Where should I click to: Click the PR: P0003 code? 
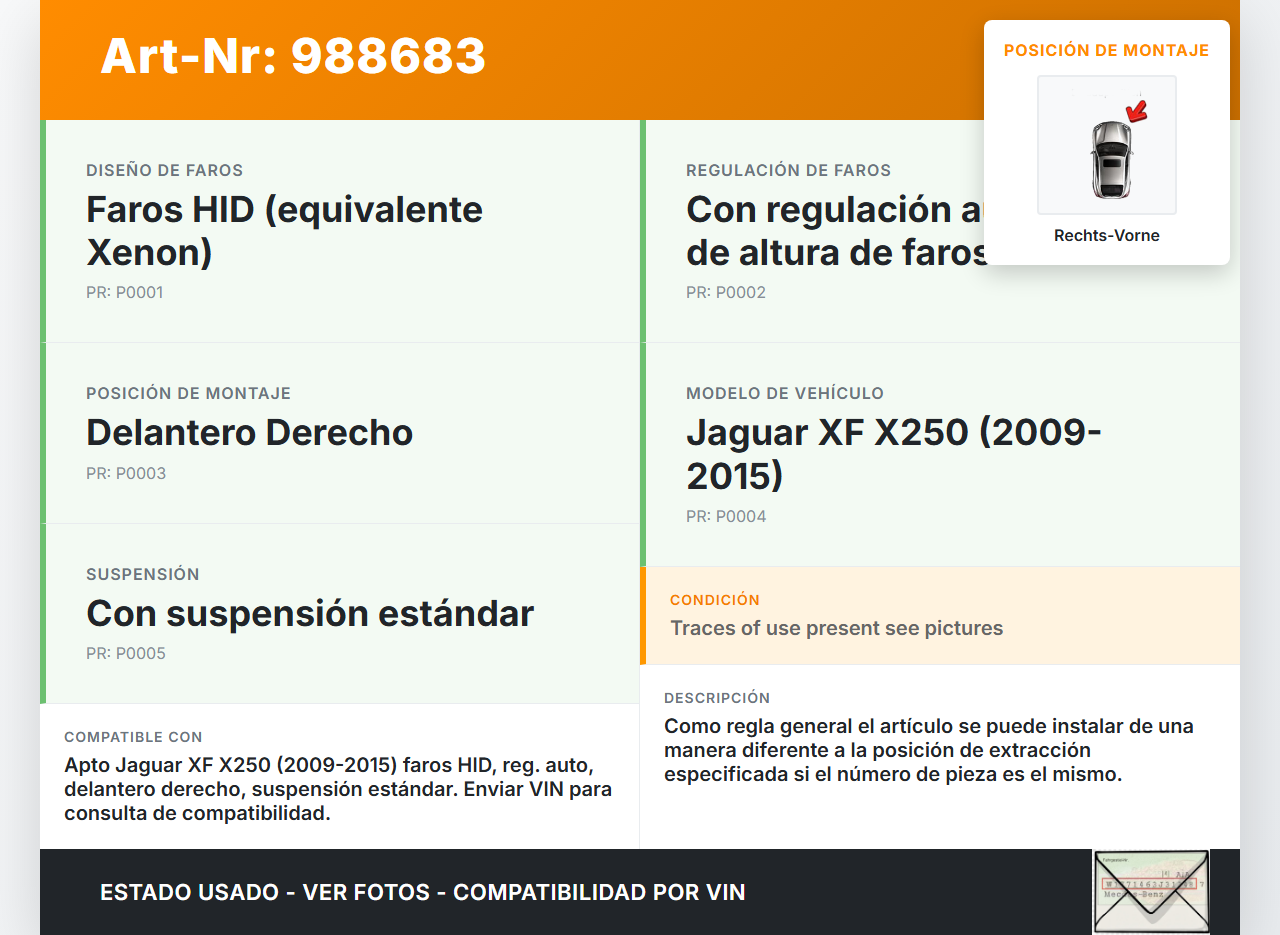126,474
